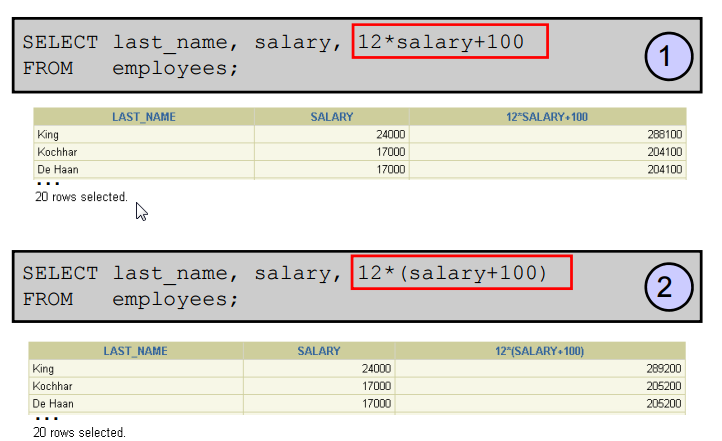Viewport: 722px width, 441px height.
Task: Click salary 24000 in the first table
Action: 390,134
